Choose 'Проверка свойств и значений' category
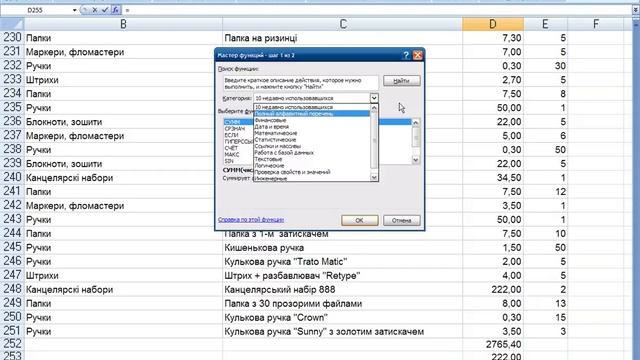The image size is (640, 360). click(311, 172)
